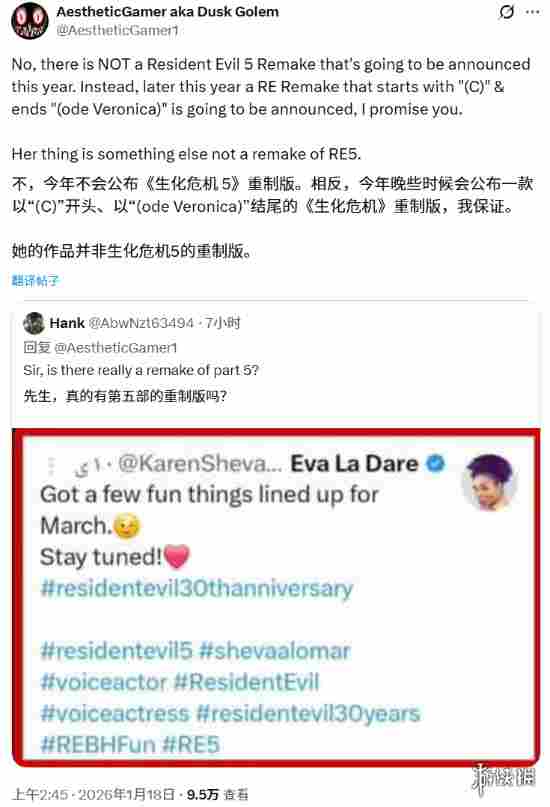Click the @AestheticGamer1 reply mention in quote

point(115,348)
